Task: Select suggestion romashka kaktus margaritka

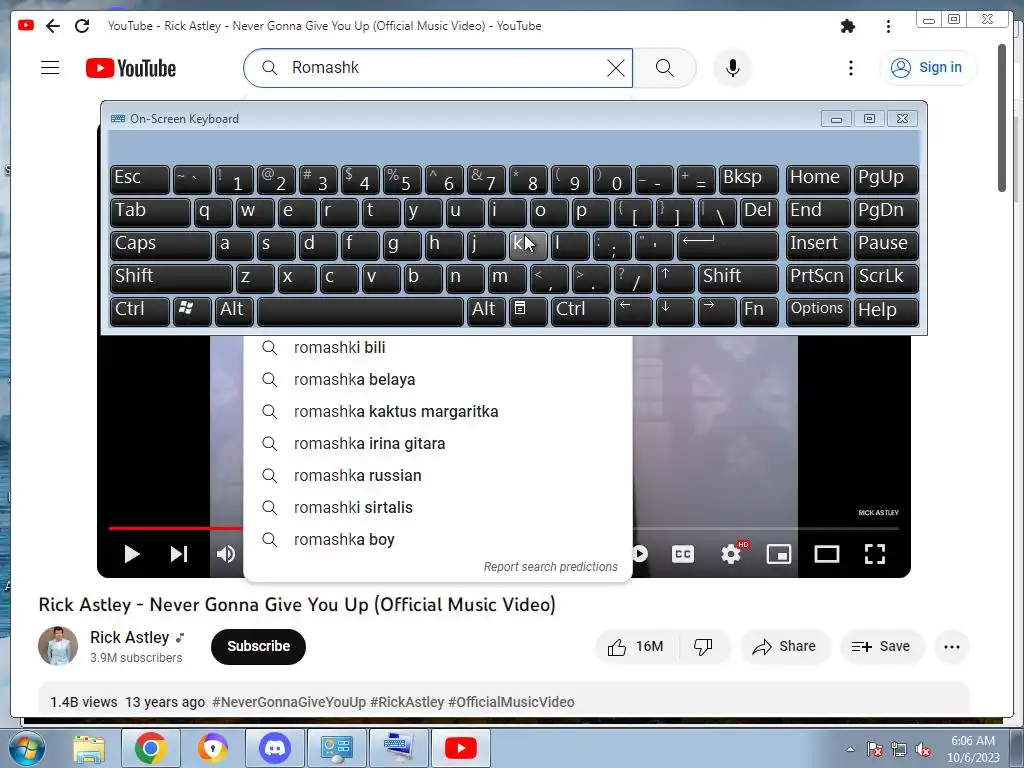Action: [x=438, y=411]
